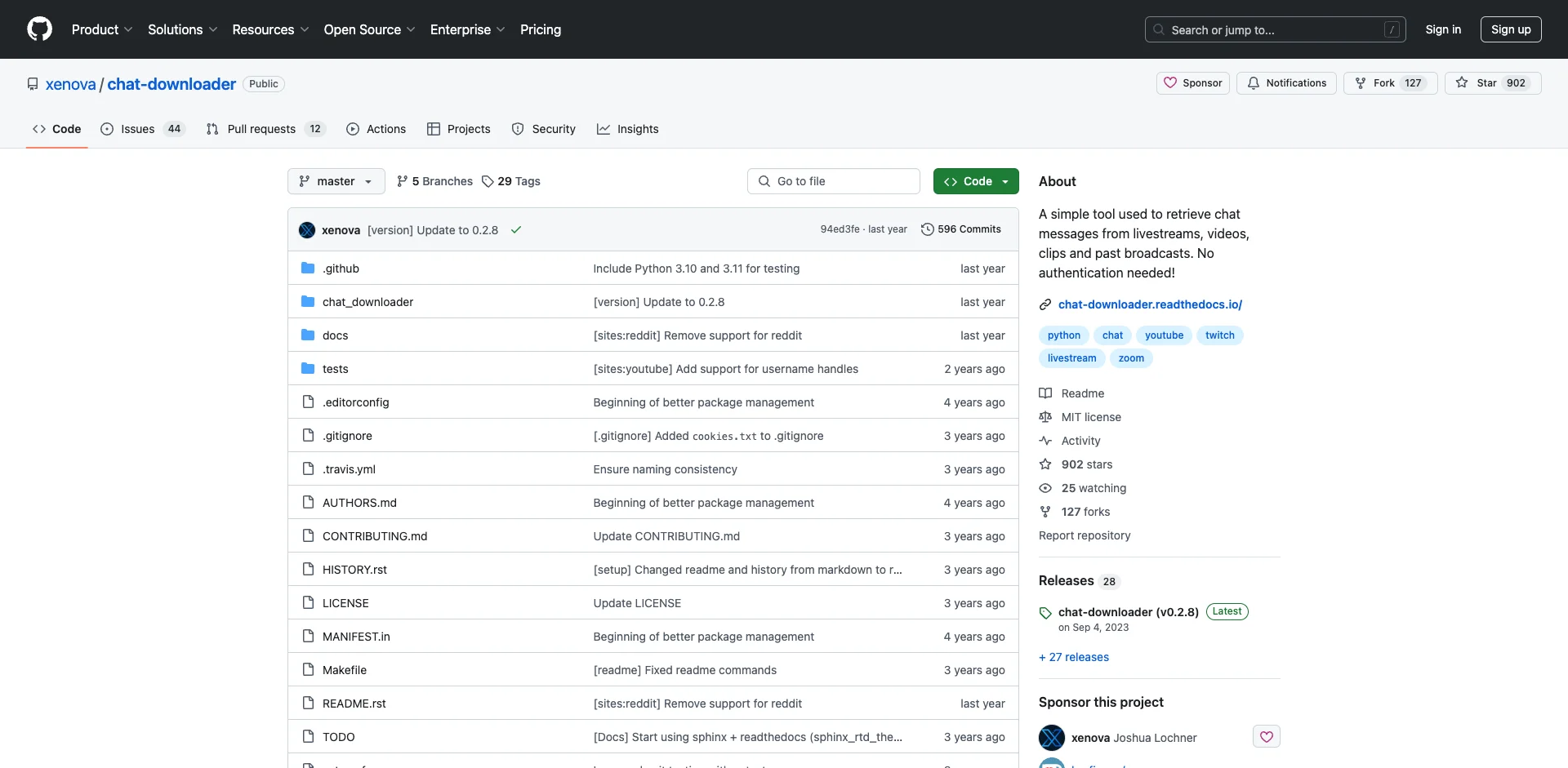The height and width of the screenshot is (768, 1568).
Task: Click the commit status check mark icon
Action: (x=516, y=230)
